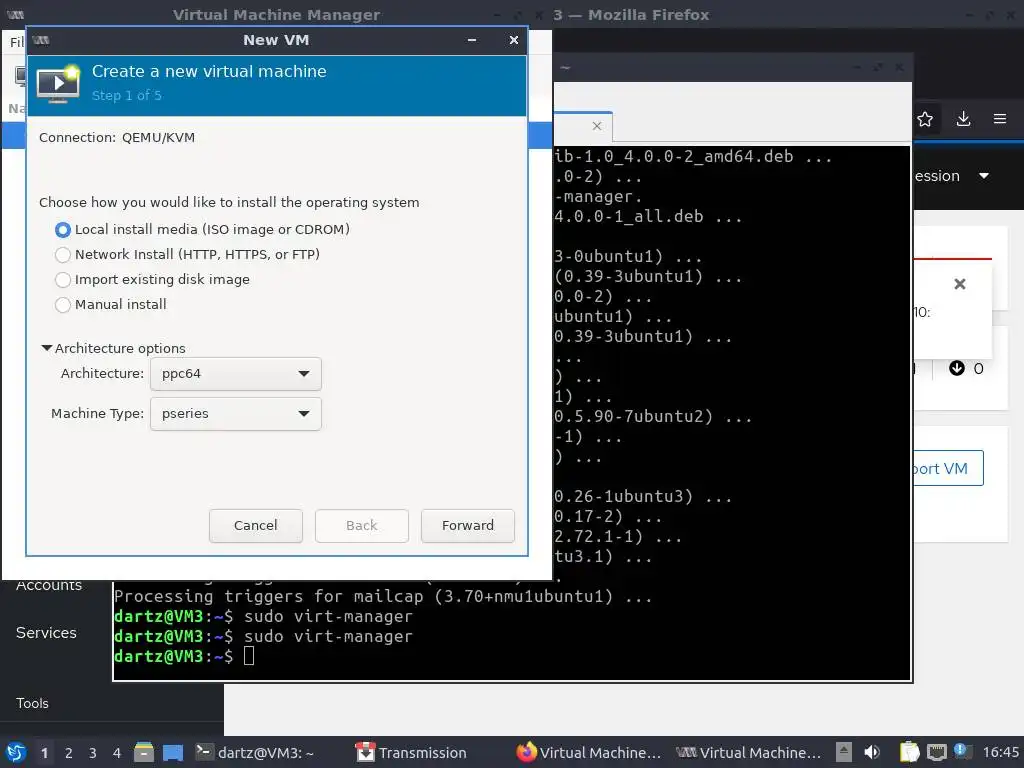Screen dimensions: 1024x768
Task: Open Tools in the Firefox sidebar
Action: click(32, 703)
